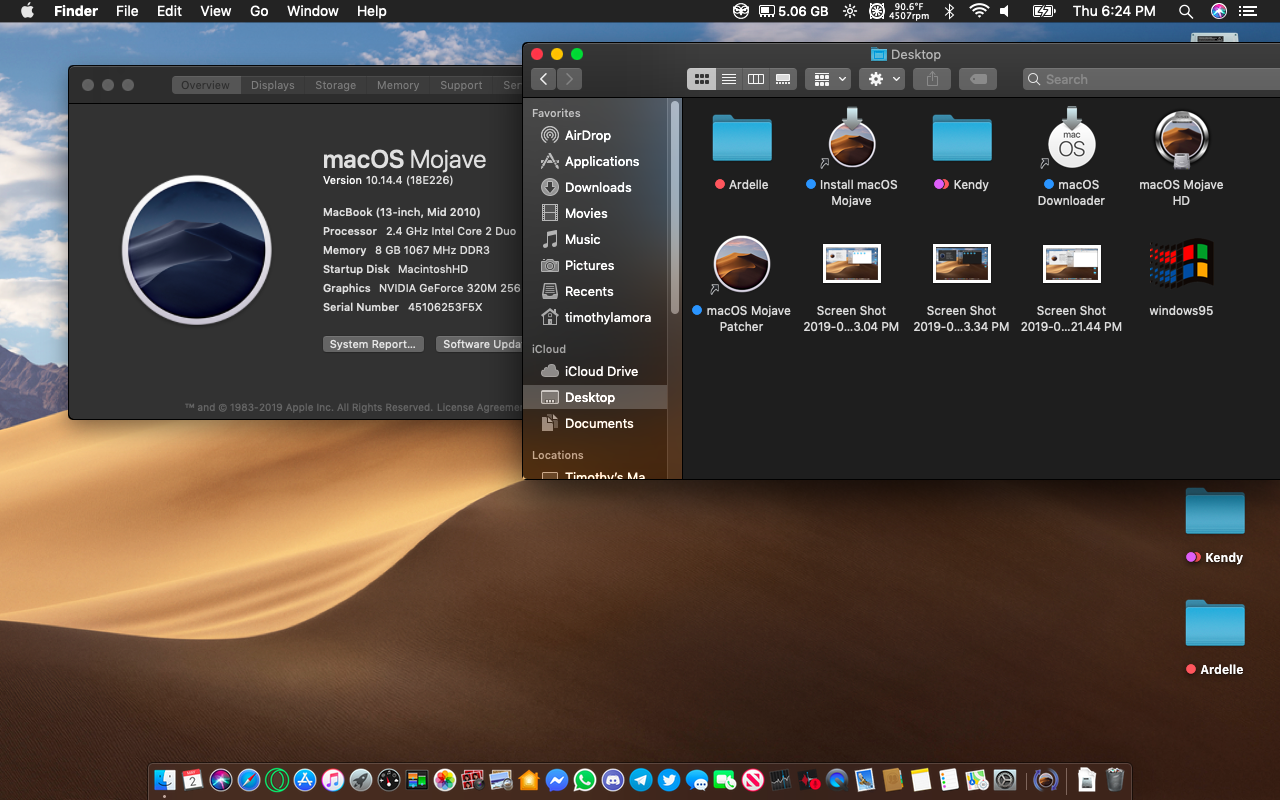
Task: Select Screen Shot ending 3.34 PM thumbnail
Action: pos(962,264)
